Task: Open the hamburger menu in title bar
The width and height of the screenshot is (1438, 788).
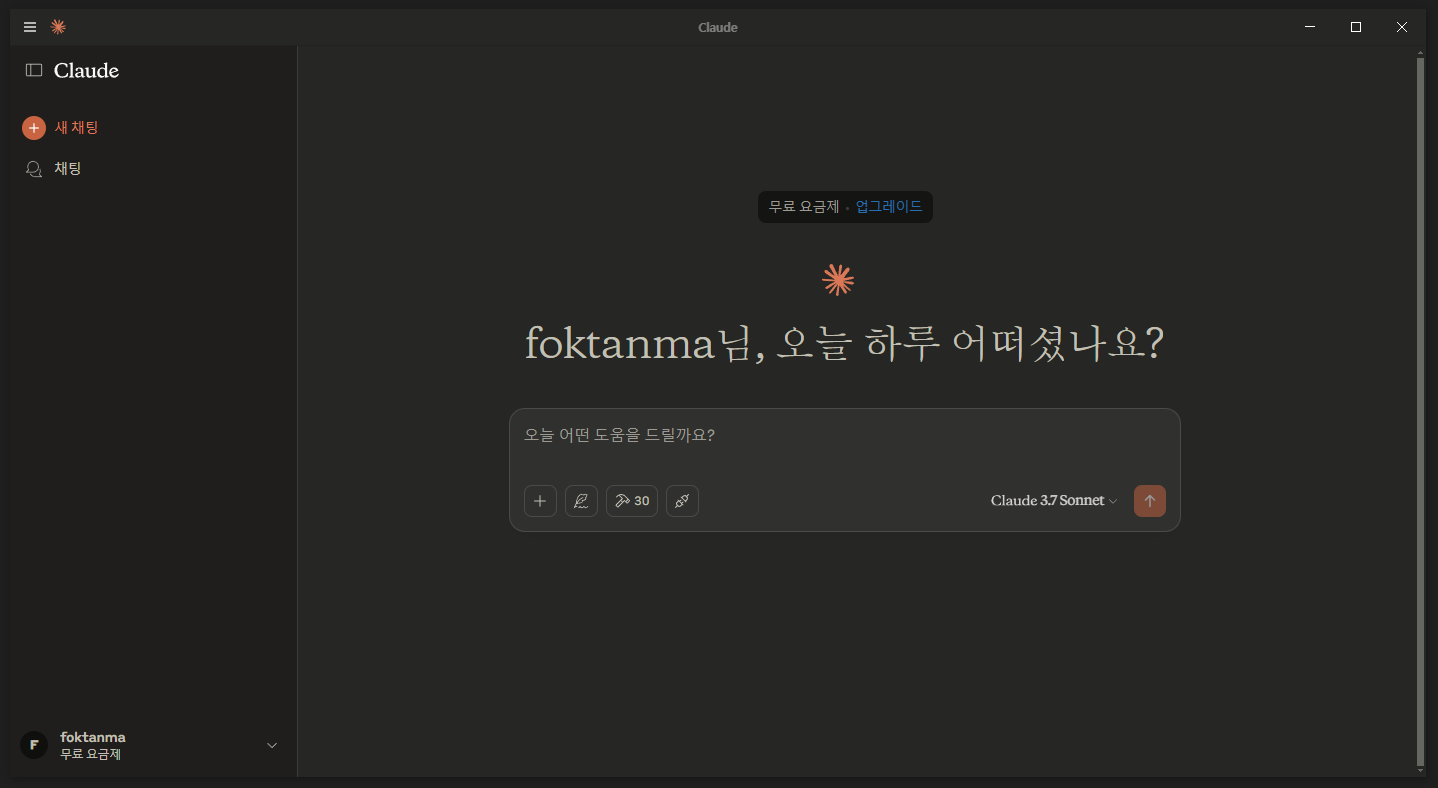Action: (x=30, y=27)
